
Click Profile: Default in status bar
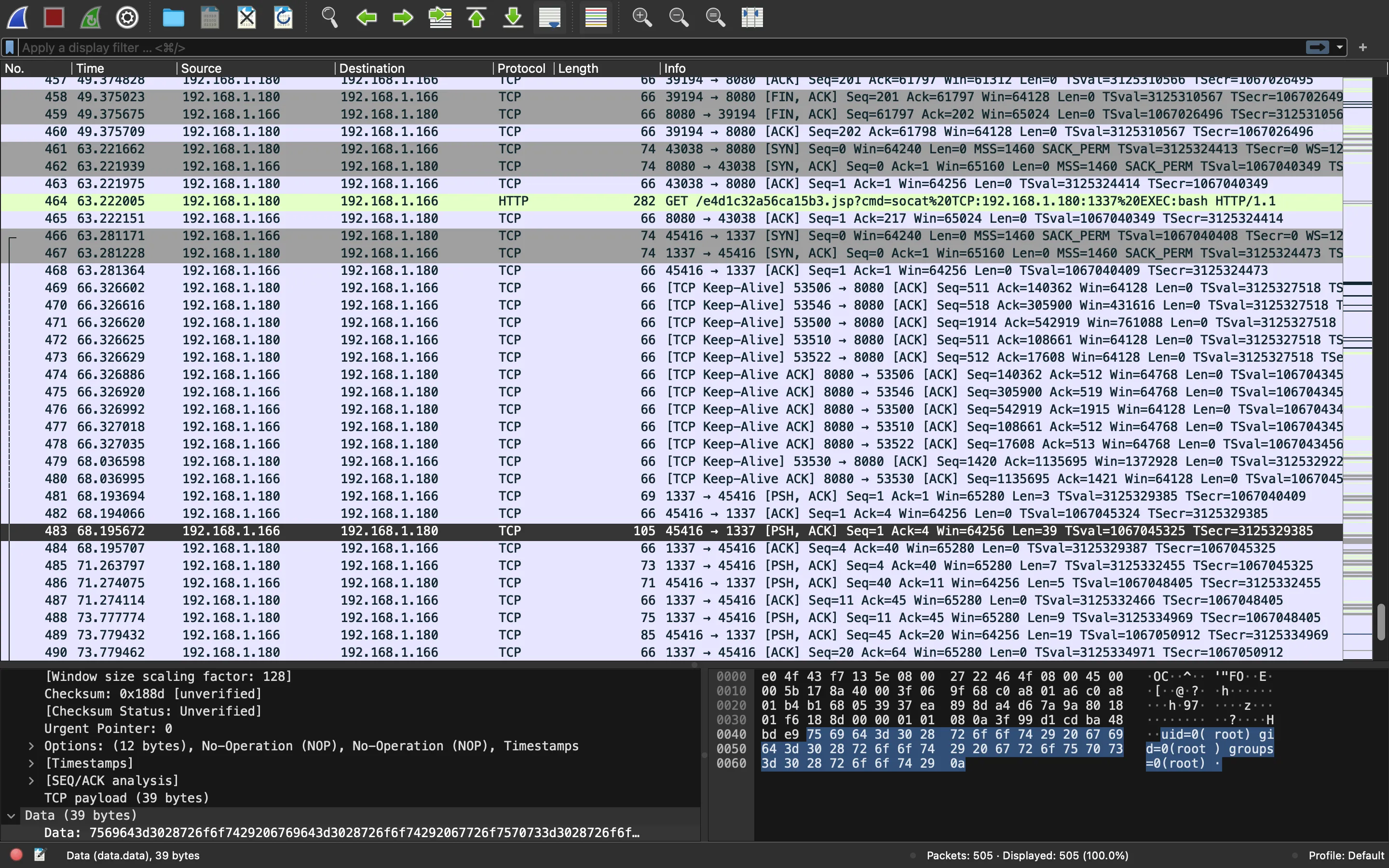point(1347,855)
